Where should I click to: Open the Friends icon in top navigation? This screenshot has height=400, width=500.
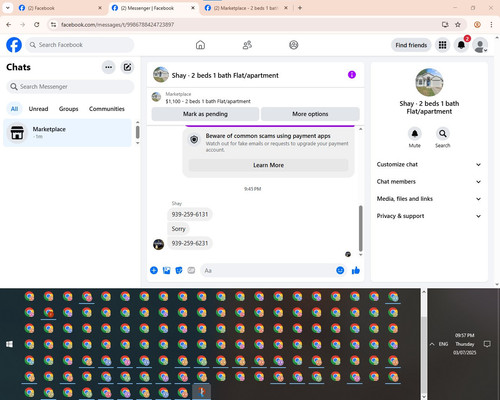point(247,45)
